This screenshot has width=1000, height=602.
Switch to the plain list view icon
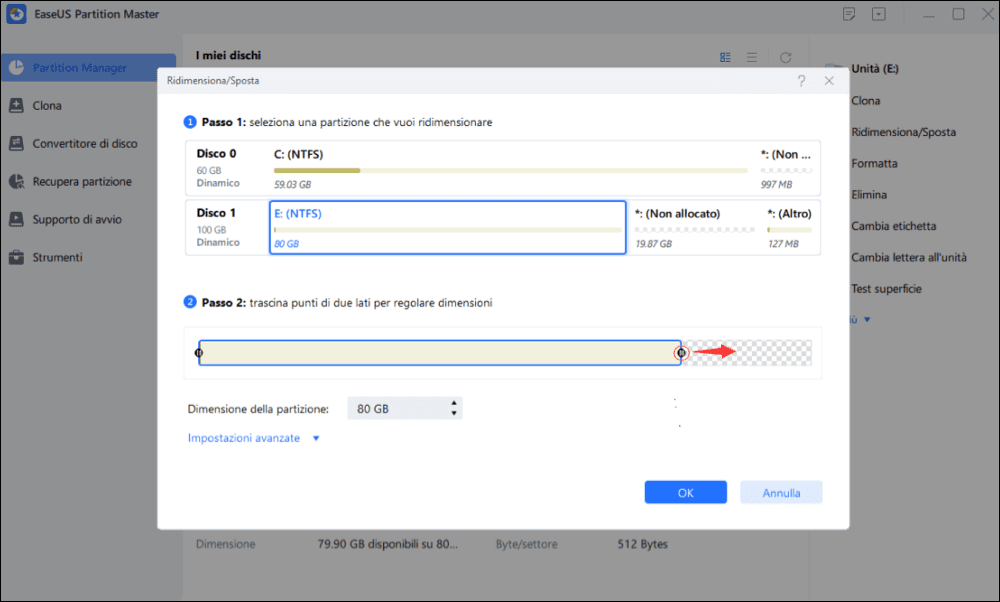tap(752, 57)
